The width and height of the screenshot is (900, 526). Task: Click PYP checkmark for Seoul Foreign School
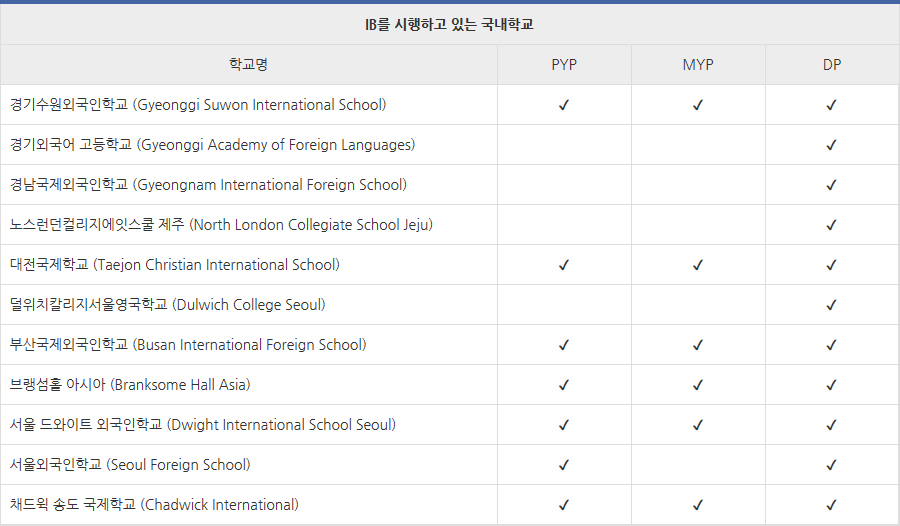564,465
